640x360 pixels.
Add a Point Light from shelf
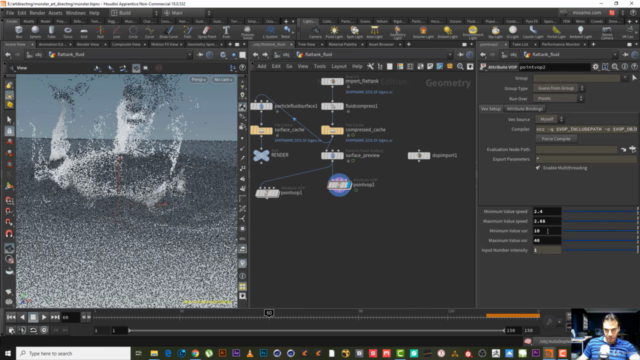point(334,31)
